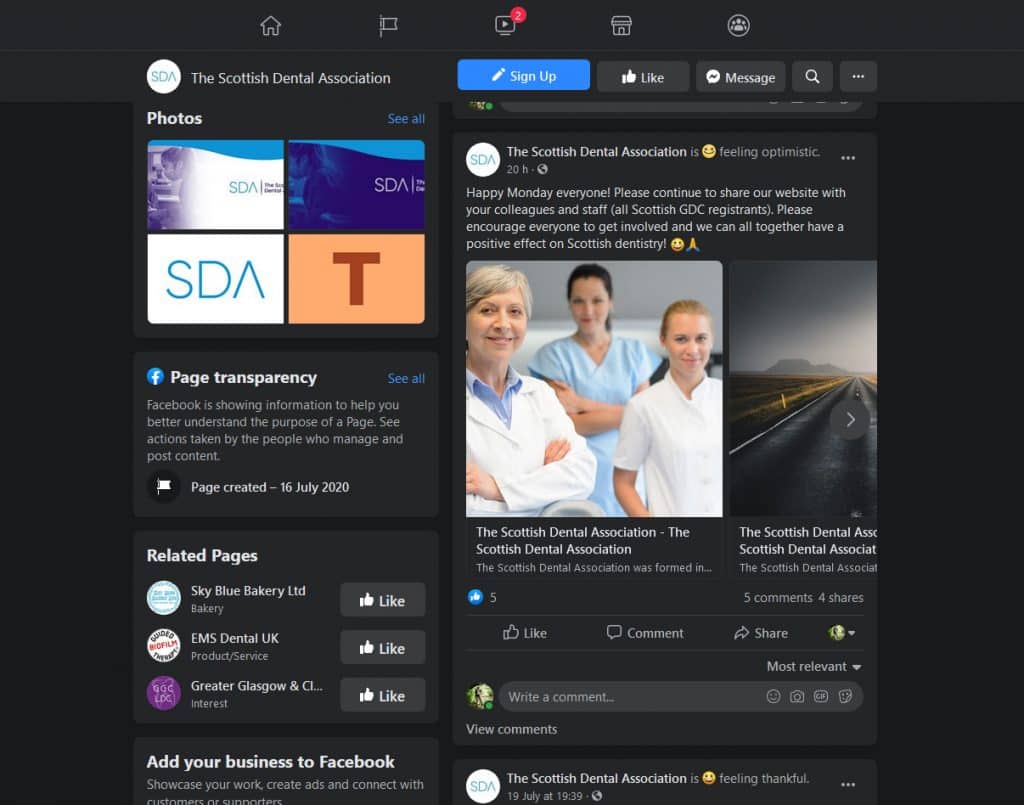Click the blue Sign Up button
Screen dimensions: 1024x805
click(x=524, y=76)
